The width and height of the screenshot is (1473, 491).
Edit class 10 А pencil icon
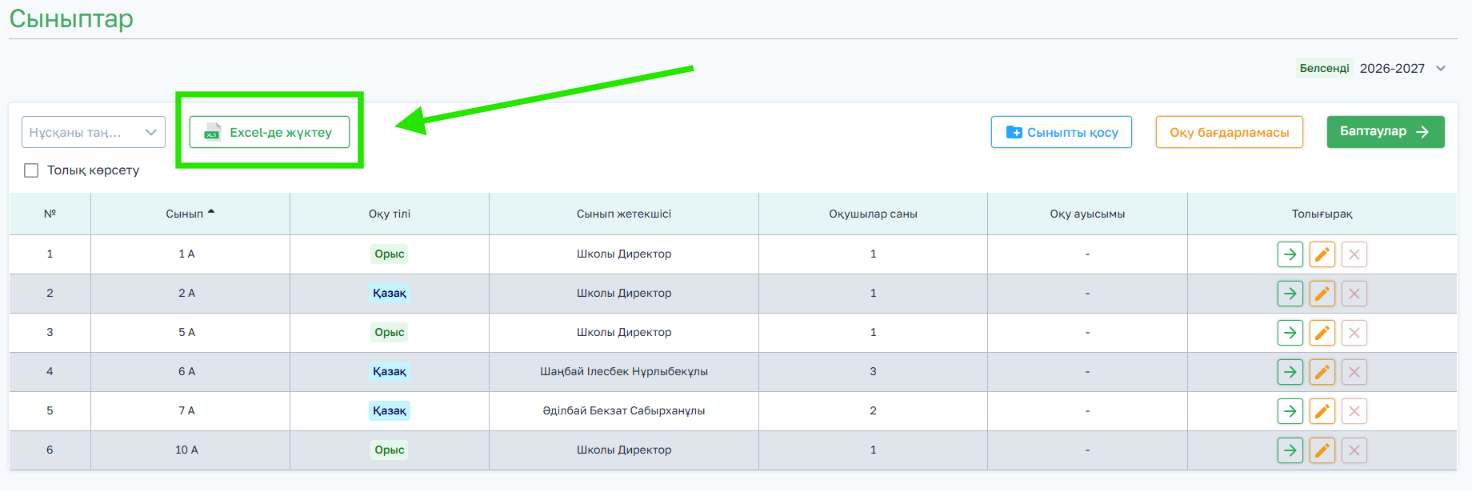[1322, 450]
